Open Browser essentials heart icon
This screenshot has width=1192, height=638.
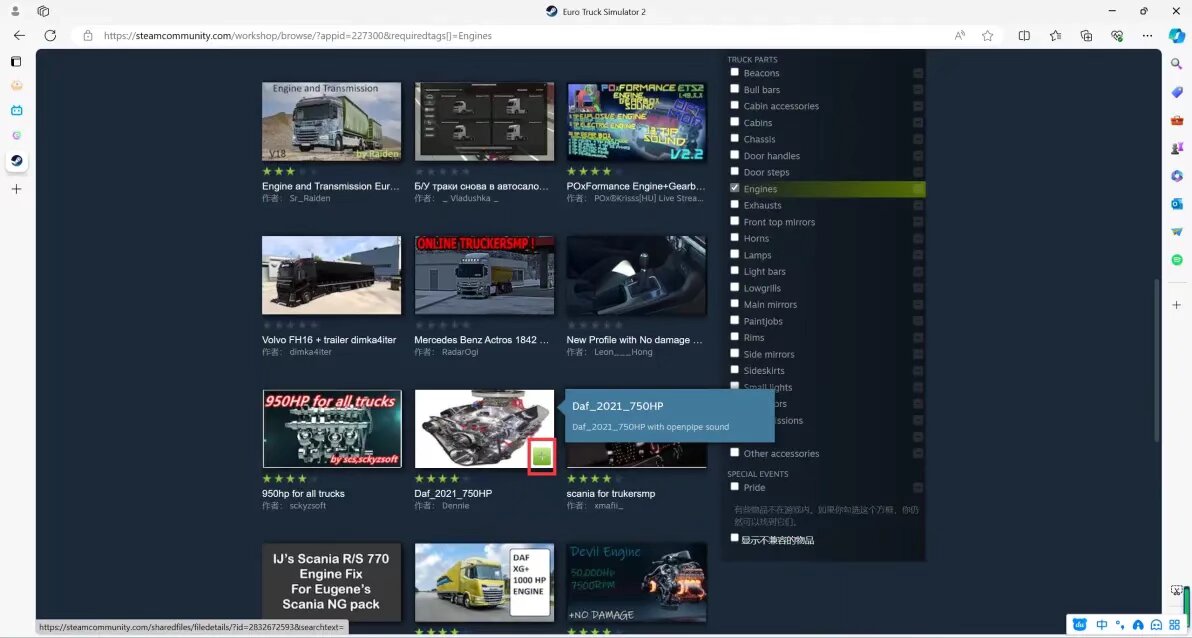point(1117,35)
